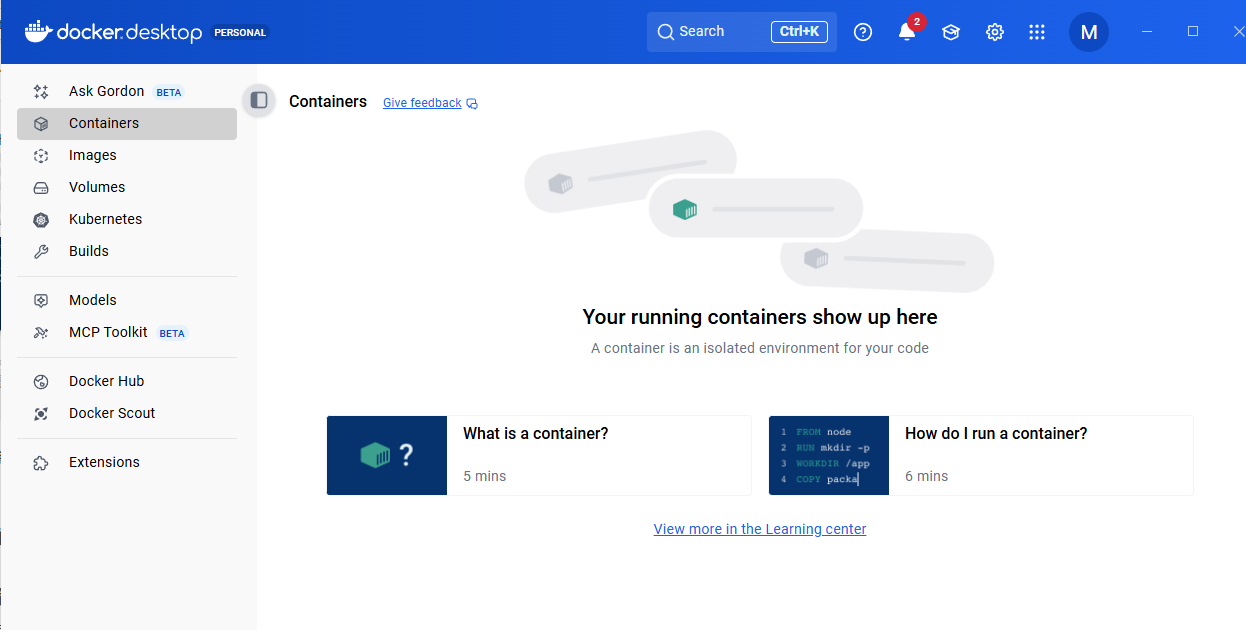Open the apps grid menu
This screenshot has height=630, width=1246.
(1037, 32)
